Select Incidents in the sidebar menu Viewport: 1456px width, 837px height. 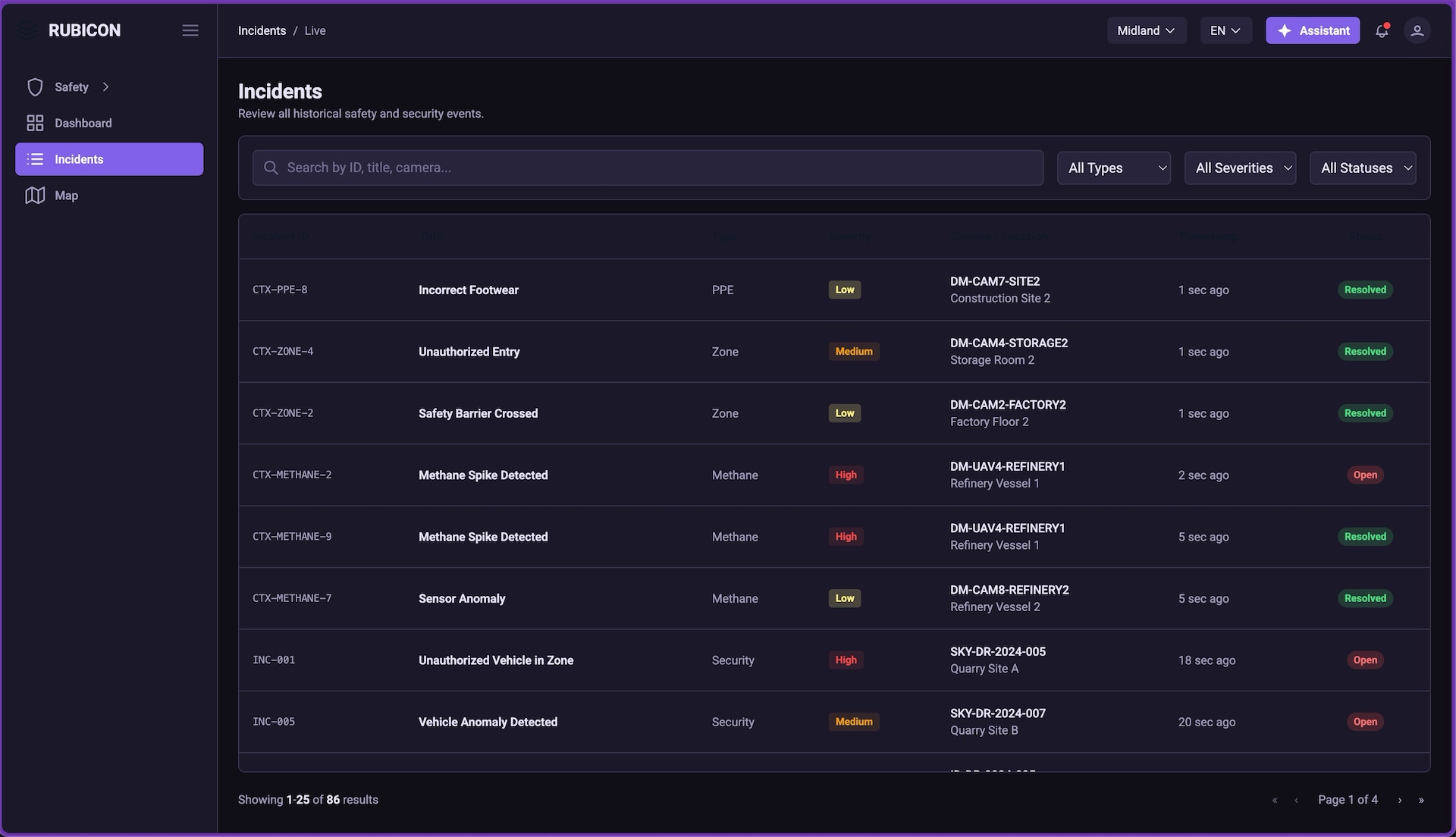[x=109, y=159]
